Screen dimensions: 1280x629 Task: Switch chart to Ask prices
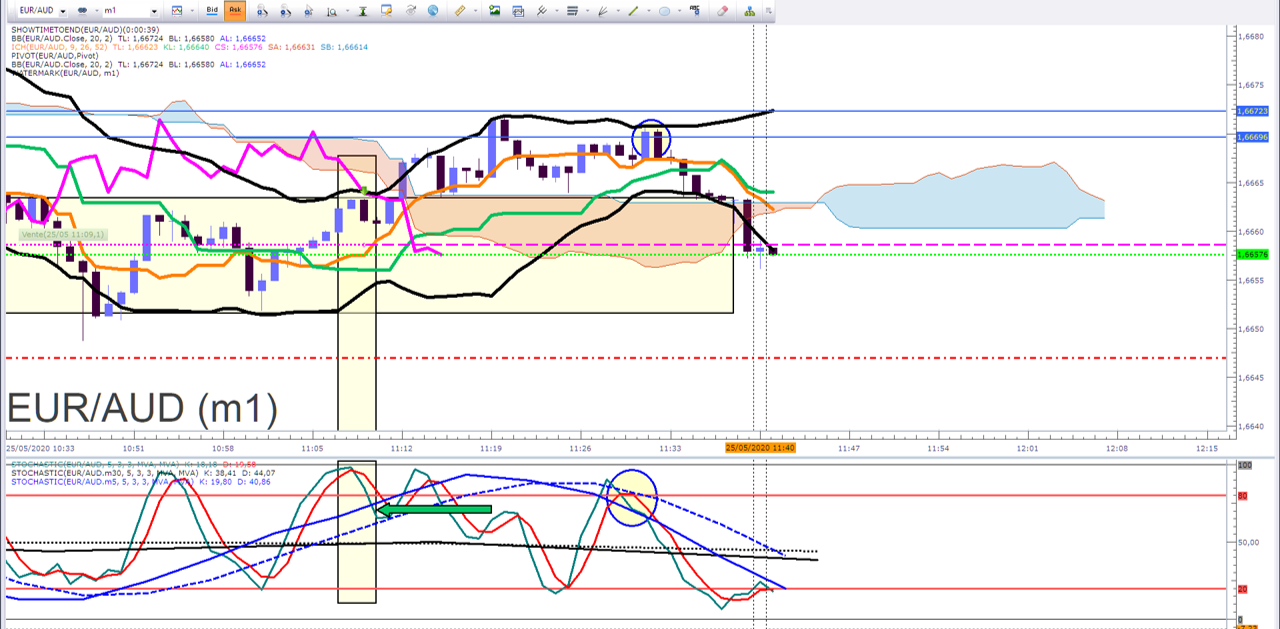coord(235,10)
